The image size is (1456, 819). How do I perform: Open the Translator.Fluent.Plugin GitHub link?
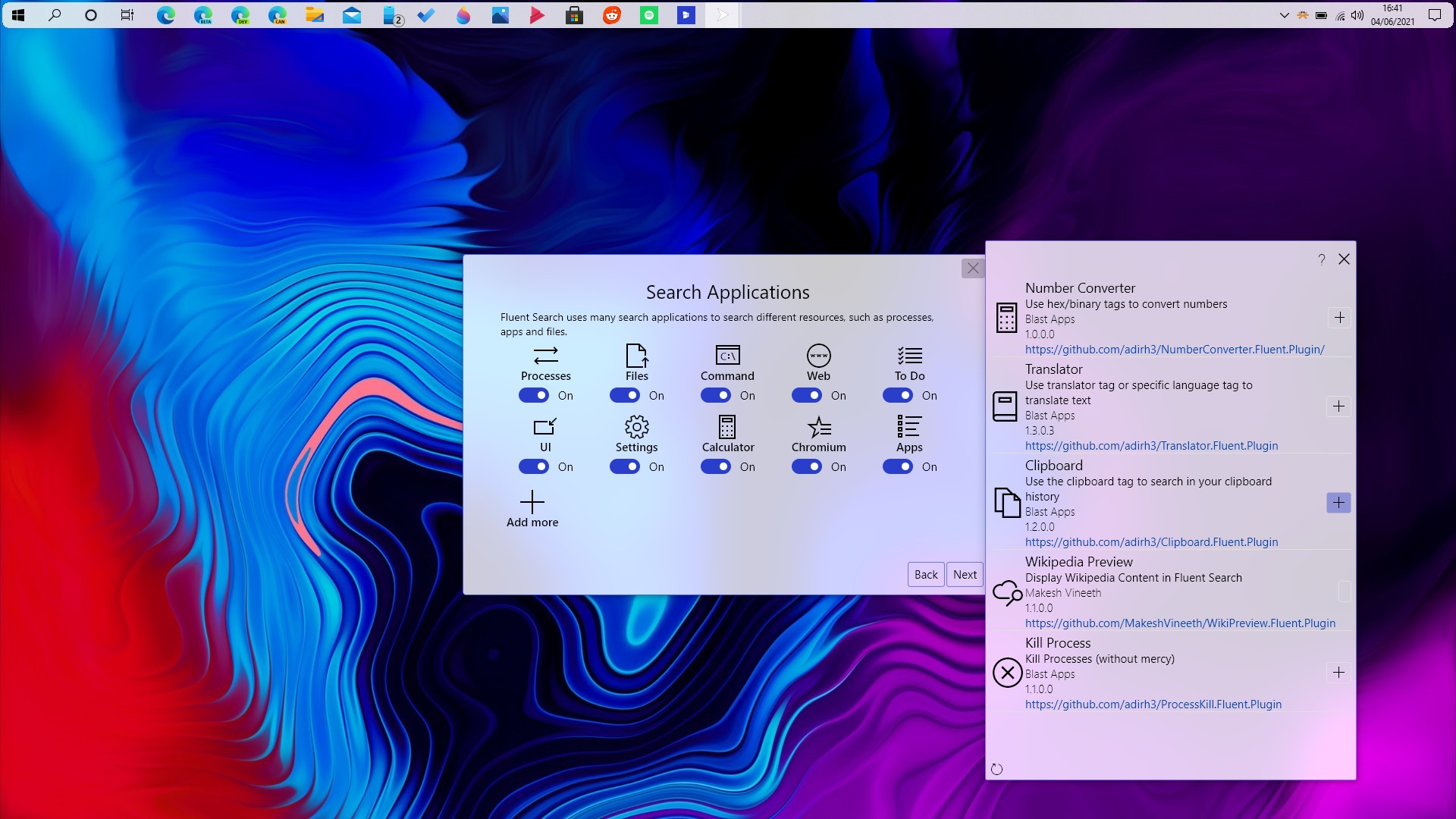(x=1151, y=446)
